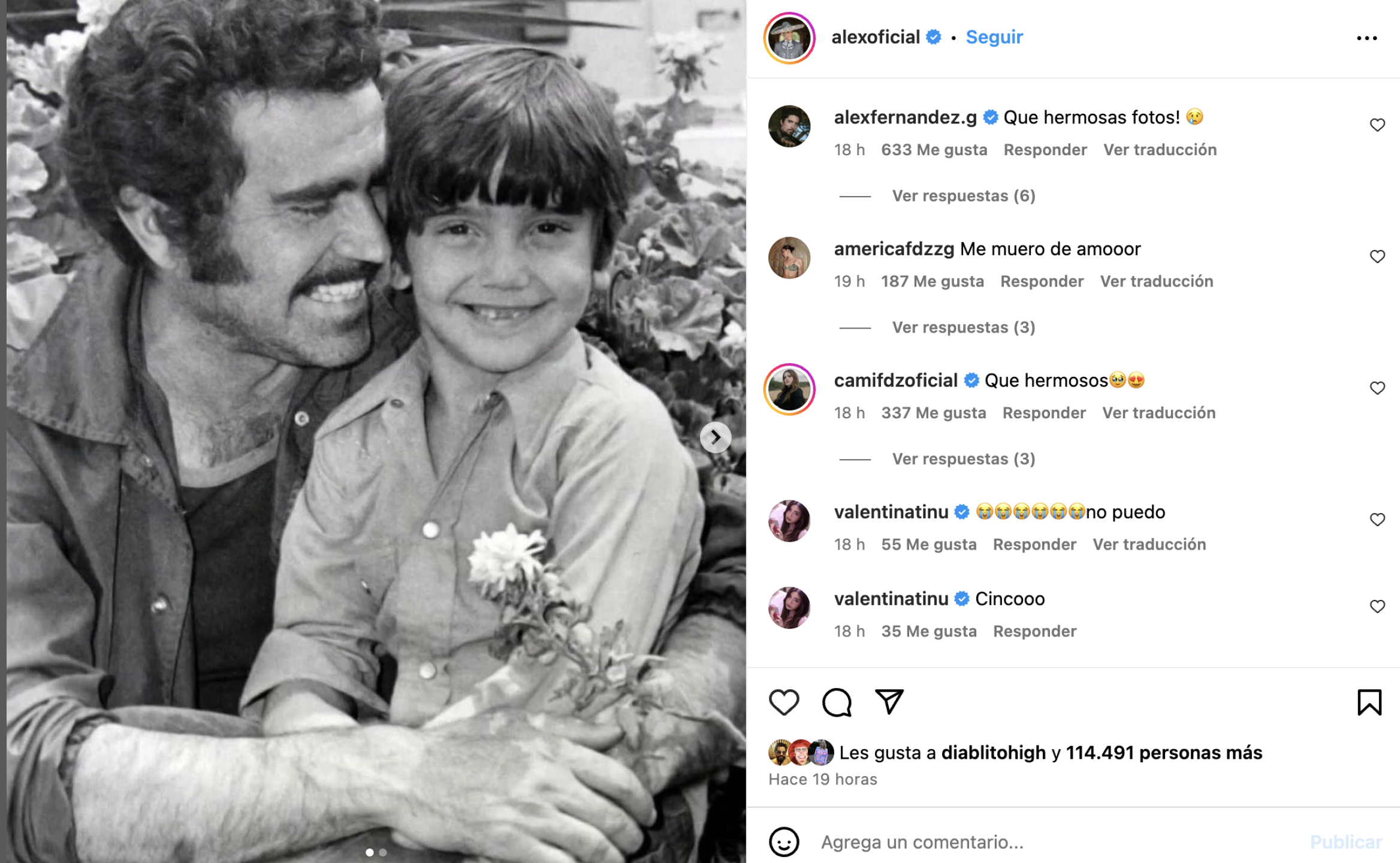
Task: Like camifdzoficial's comment heart
Action: (x=1377, y=388)
